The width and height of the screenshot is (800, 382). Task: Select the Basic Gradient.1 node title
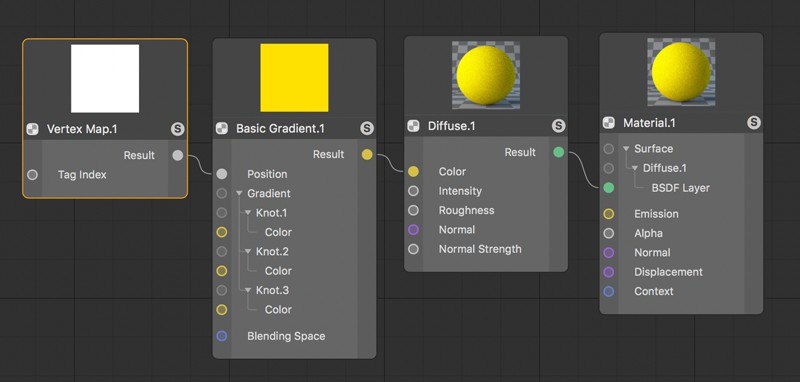[x=280, y=128]
